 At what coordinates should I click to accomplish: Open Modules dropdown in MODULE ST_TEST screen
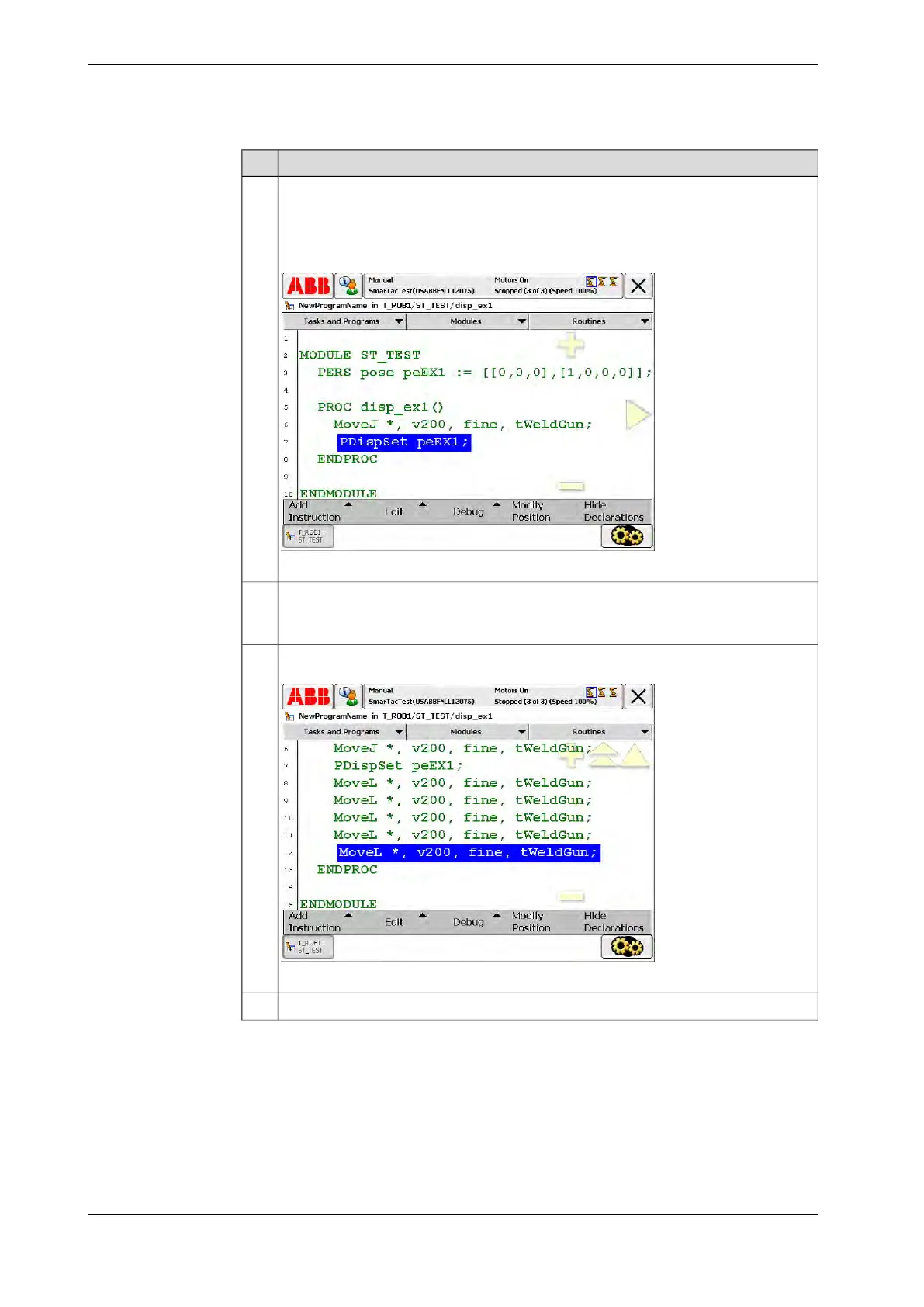pos(468,321)
